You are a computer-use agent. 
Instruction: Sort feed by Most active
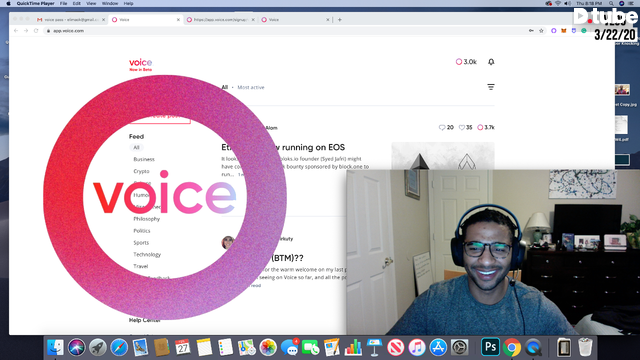[251, 87]
